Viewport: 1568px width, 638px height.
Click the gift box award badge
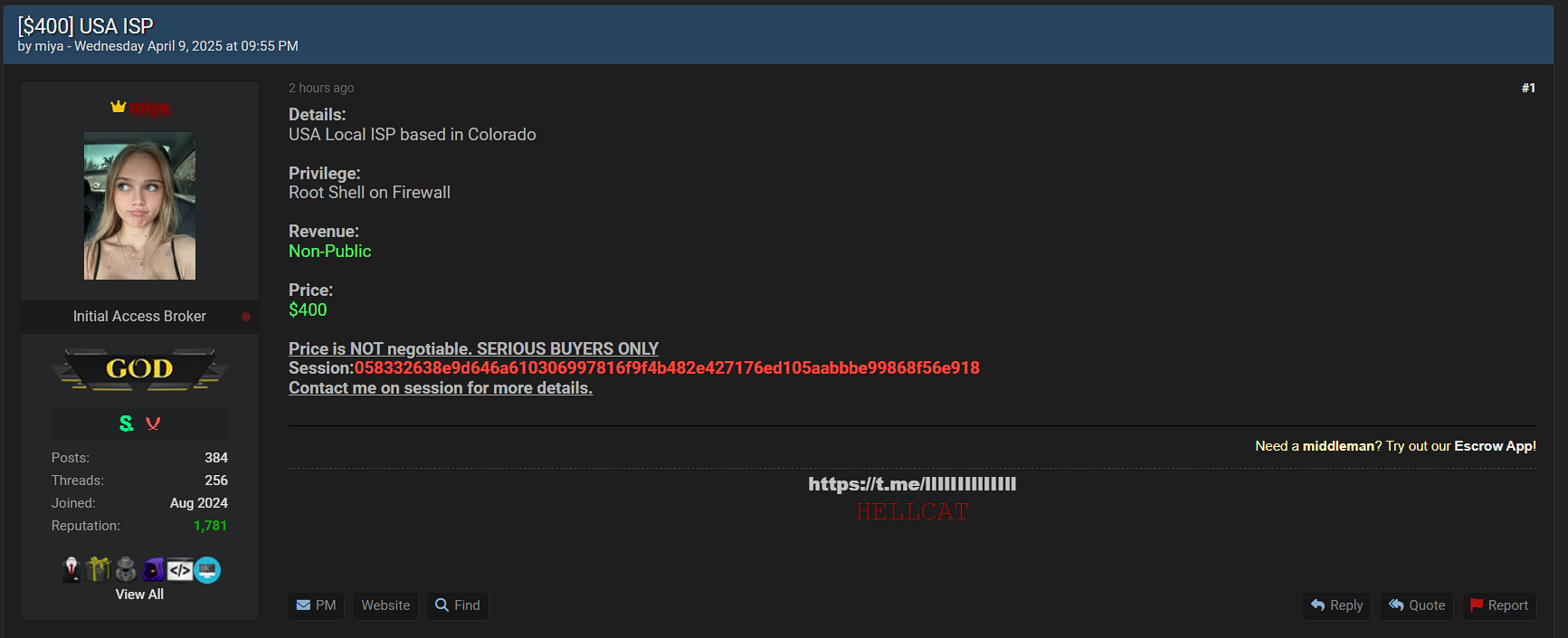tap(98, 569)
